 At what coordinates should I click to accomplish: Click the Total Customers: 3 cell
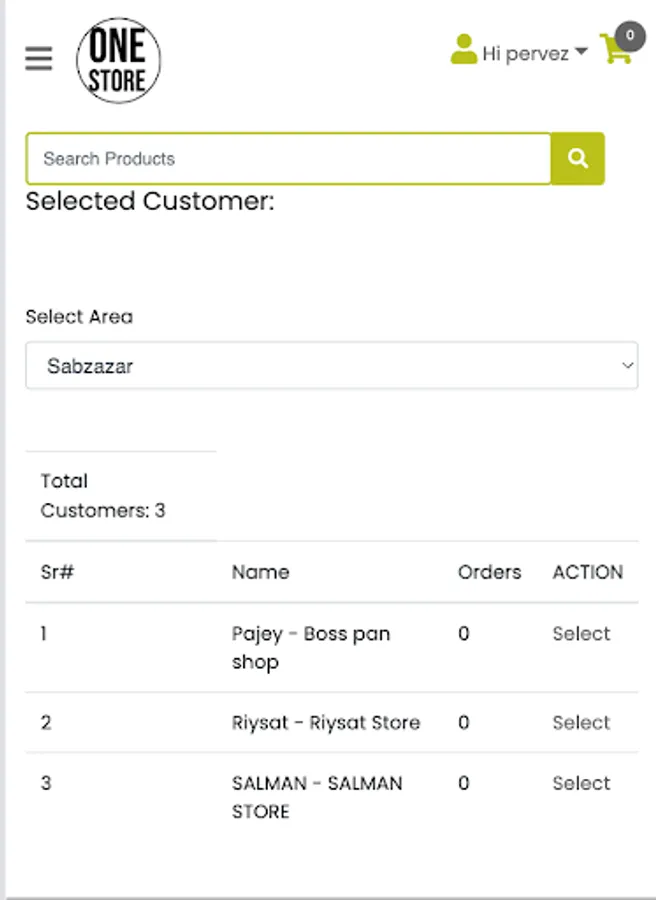103,496
